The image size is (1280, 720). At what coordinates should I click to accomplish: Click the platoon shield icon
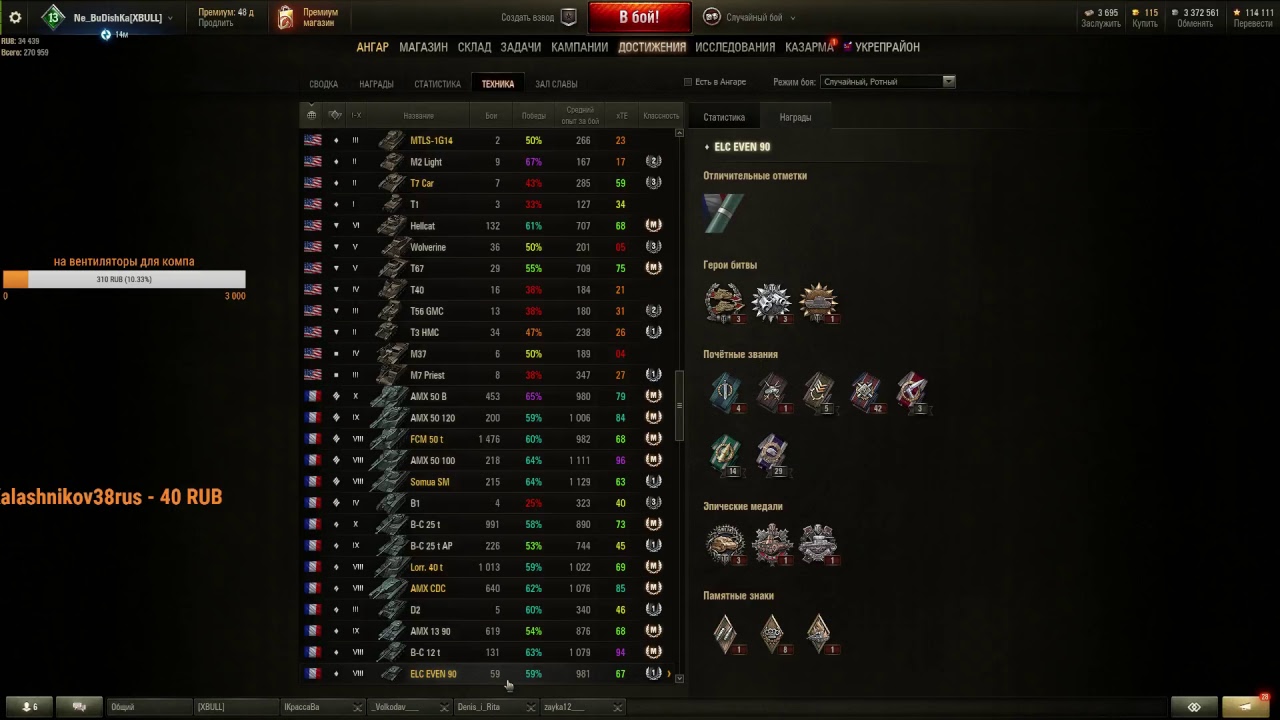[569, 17]
